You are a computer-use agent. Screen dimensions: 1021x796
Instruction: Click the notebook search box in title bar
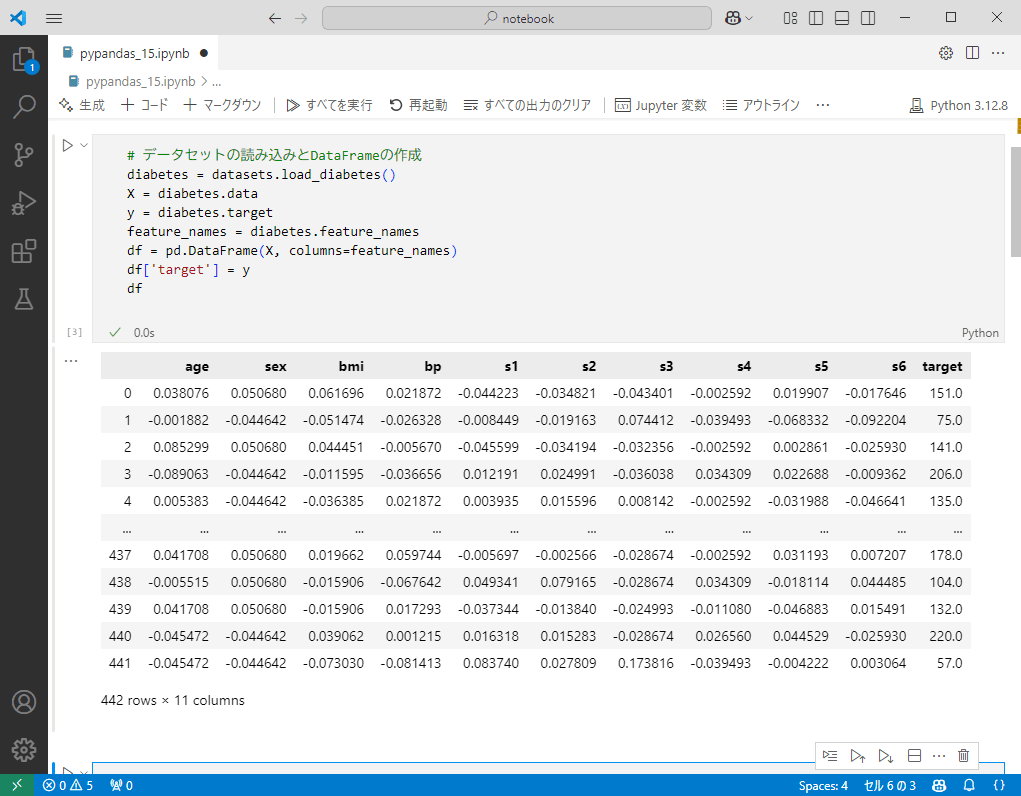point(517,18)
